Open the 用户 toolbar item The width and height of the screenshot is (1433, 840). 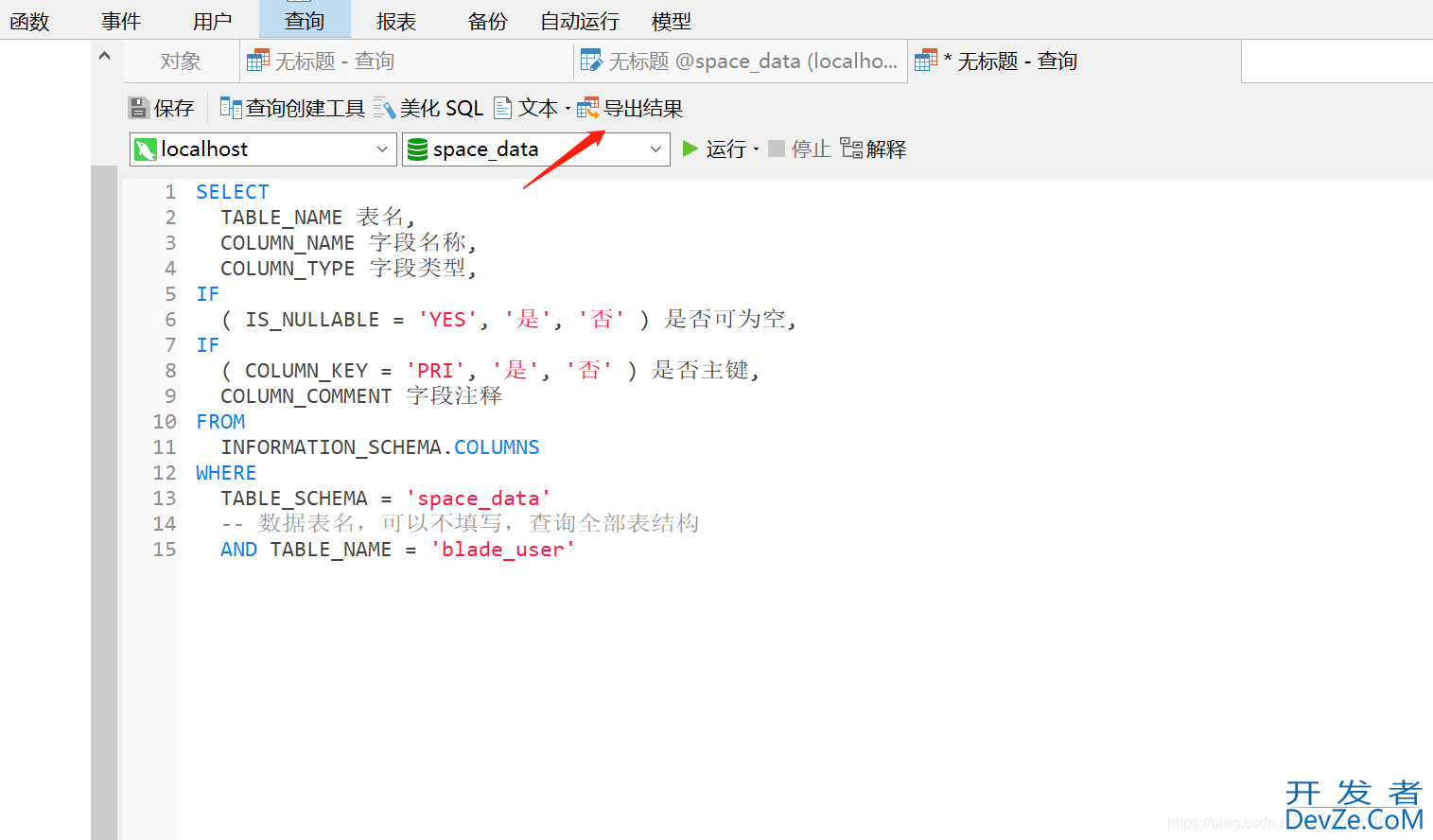[213, 21]
